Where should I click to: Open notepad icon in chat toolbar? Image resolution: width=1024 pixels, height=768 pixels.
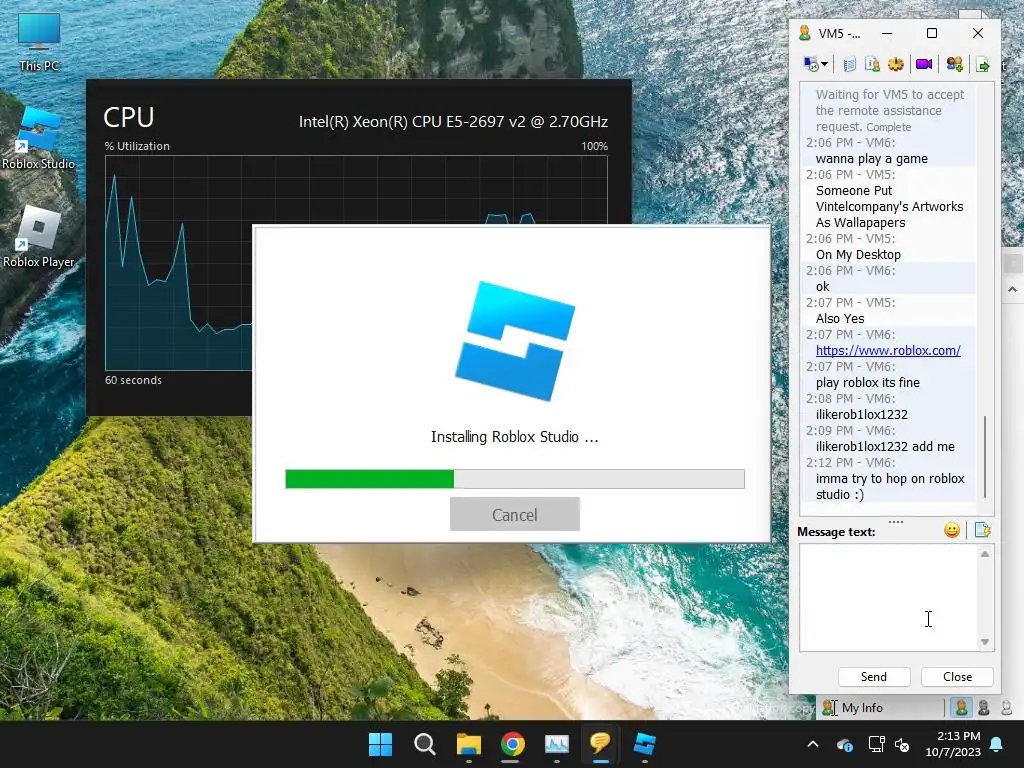[x=849, y=64]
